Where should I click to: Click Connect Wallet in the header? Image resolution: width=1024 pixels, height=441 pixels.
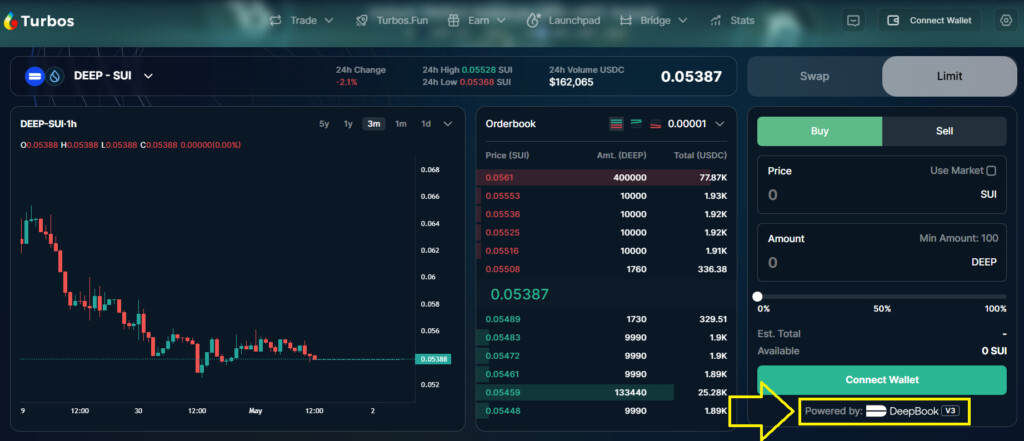(x=929, y=20)
